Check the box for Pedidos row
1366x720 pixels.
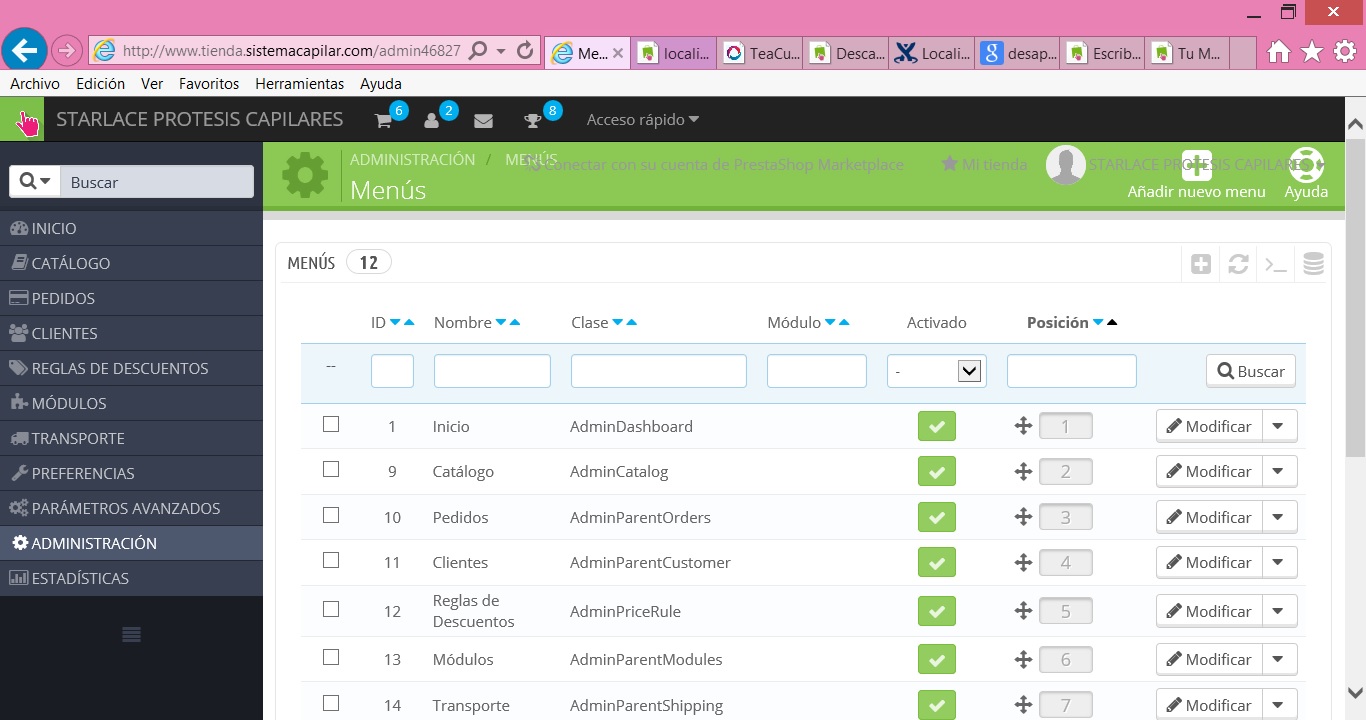pos(331,515)
